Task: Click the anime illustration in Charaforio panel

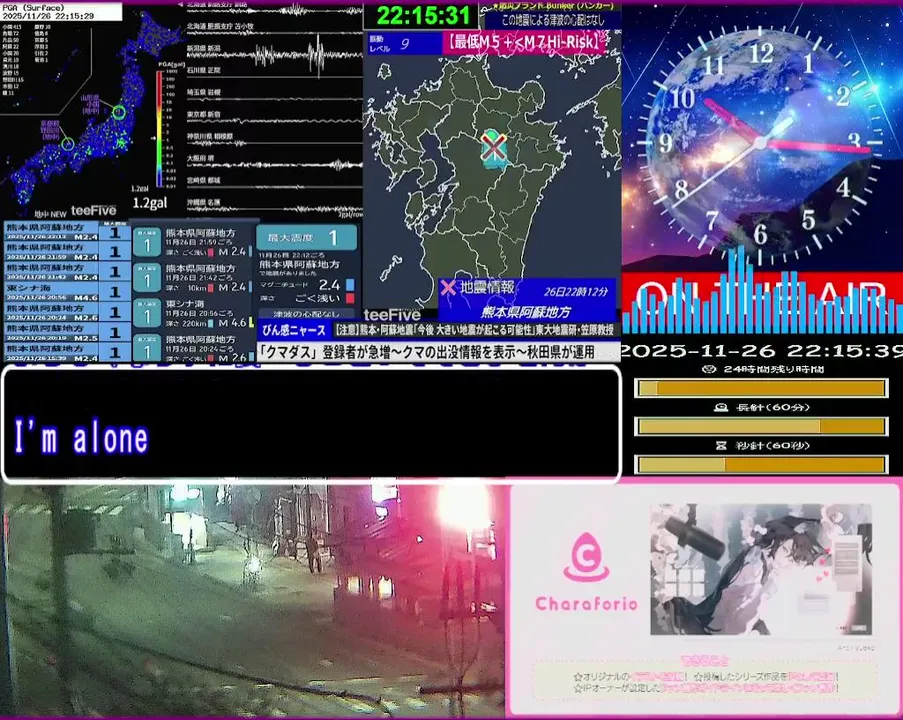Action: point(761,569)
